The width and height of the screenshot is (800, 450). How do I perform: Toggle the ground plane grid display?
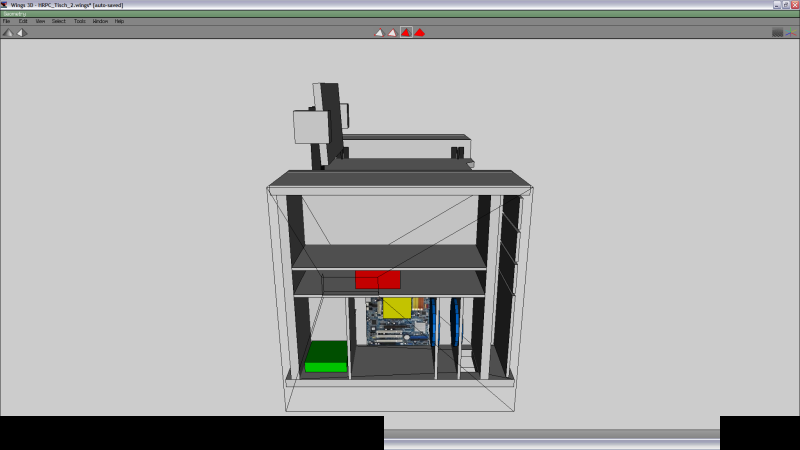pyautogui.click(x=777, y=32)
